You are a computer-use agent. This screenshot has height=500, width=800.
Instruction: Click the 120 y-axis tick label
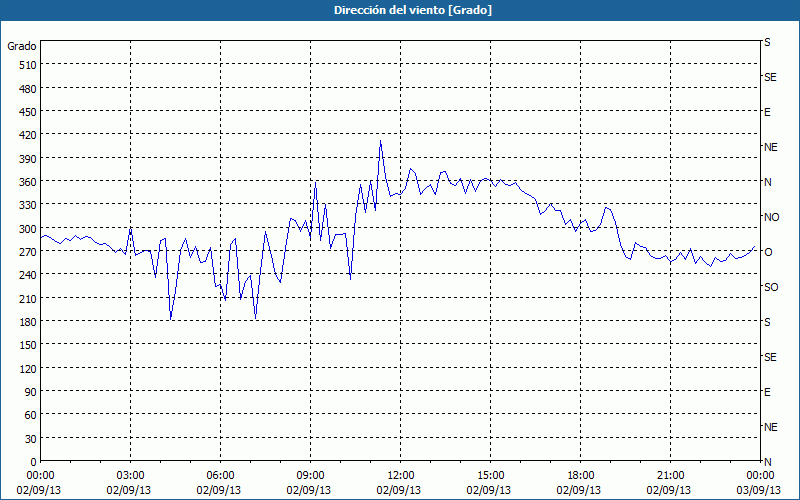[x=28, y=369]
